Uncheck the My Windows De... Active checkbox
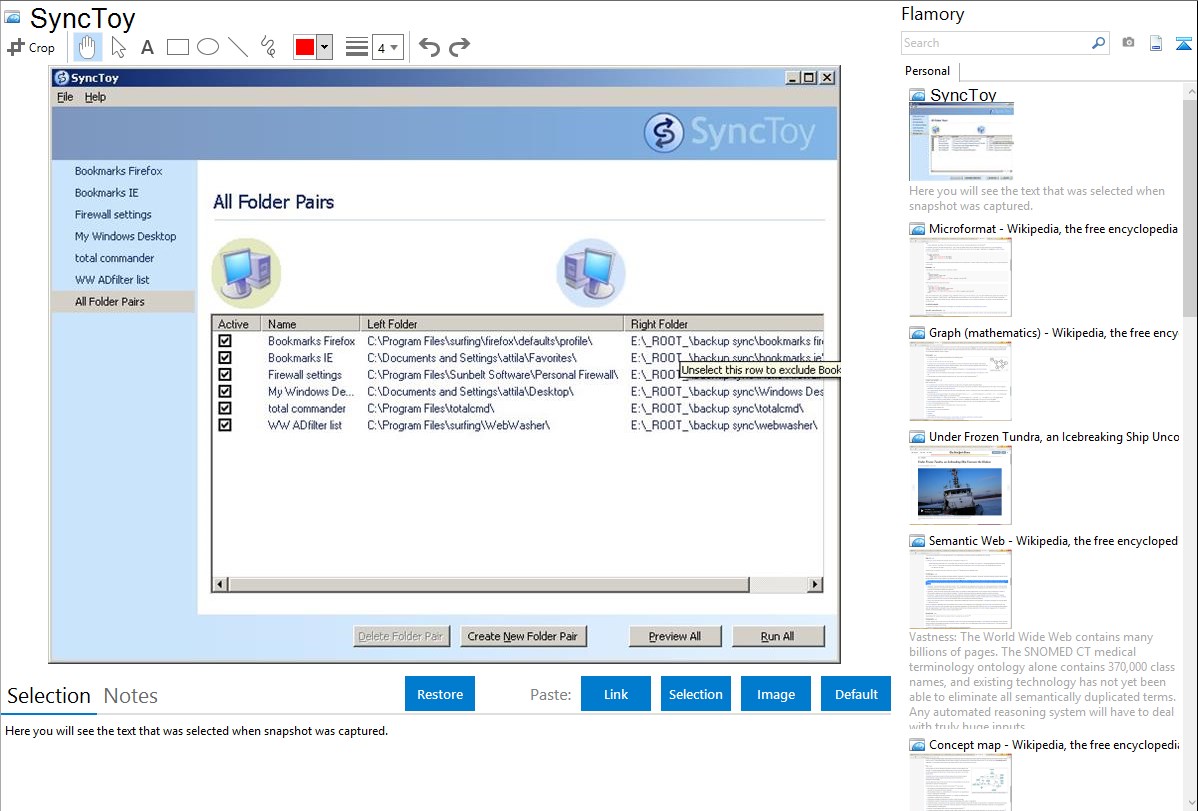The height and width of the screenshot is (811, 1198). click(225, 391)
